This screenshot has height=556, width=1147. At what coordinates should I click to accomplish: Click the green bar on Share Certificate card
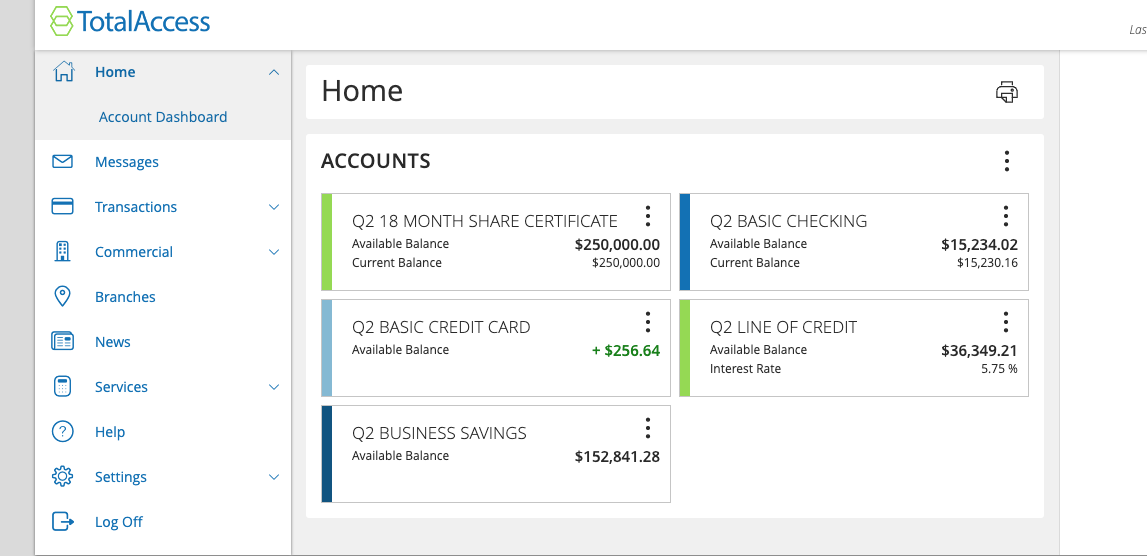(327, 242)
